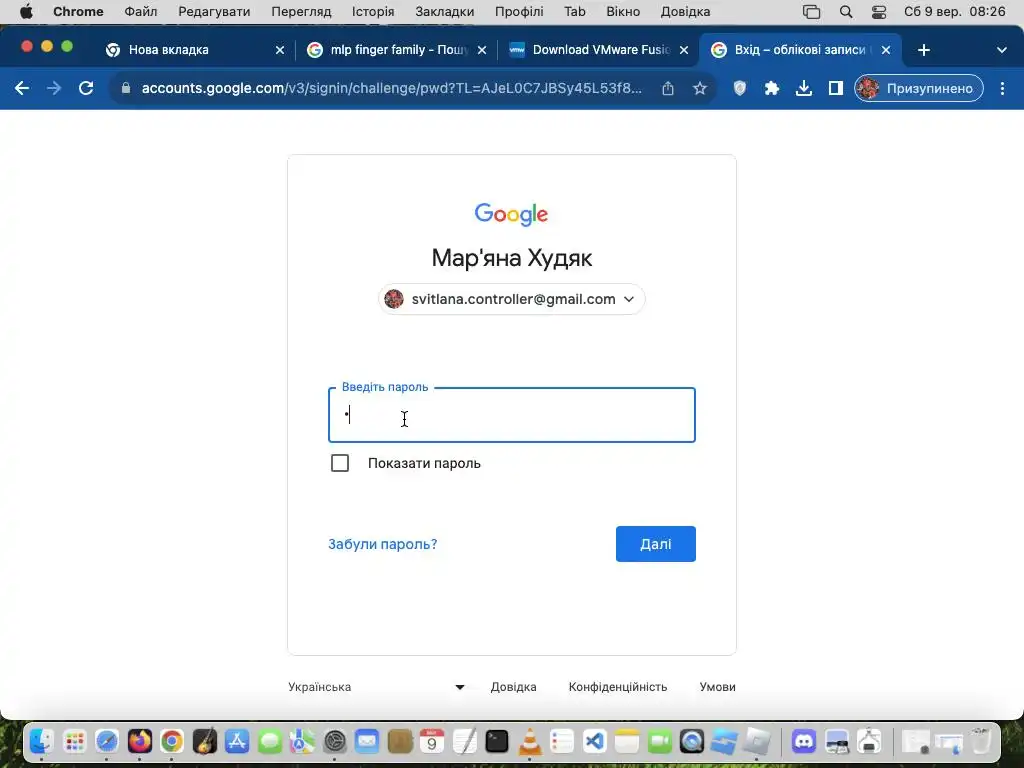
Task: Close the Download VMware Fusion tab
Action: tap(684, 50)
